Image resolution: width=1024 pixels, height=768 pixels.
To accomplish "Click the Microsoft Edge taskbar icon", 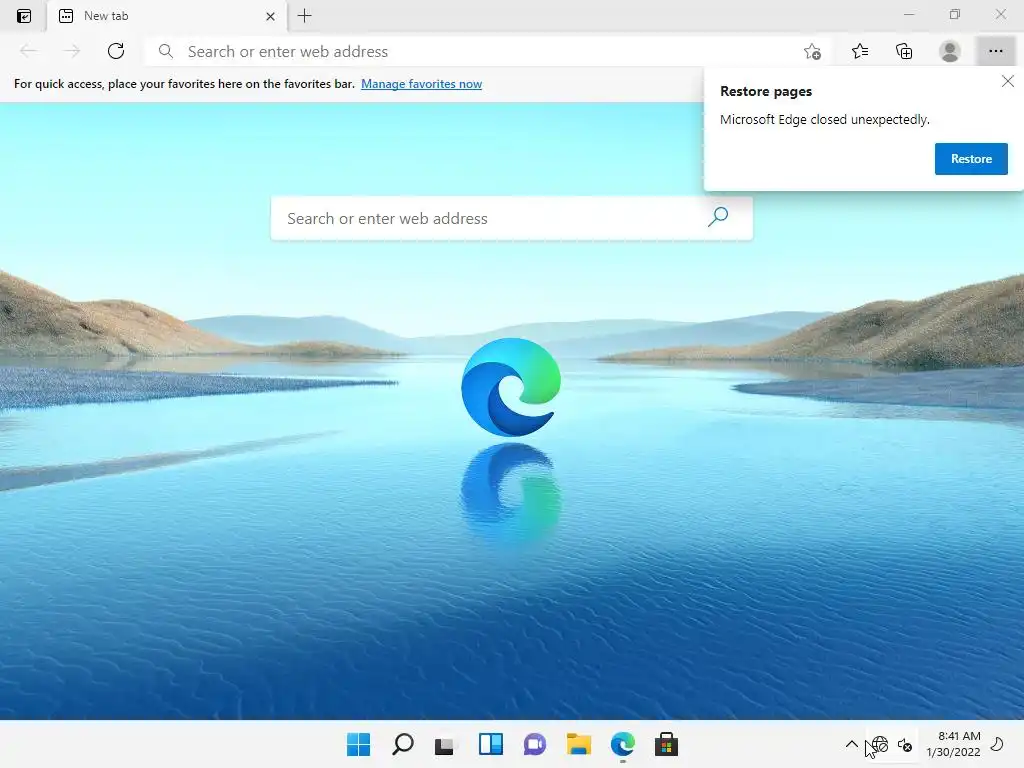I will click(623, 744).
